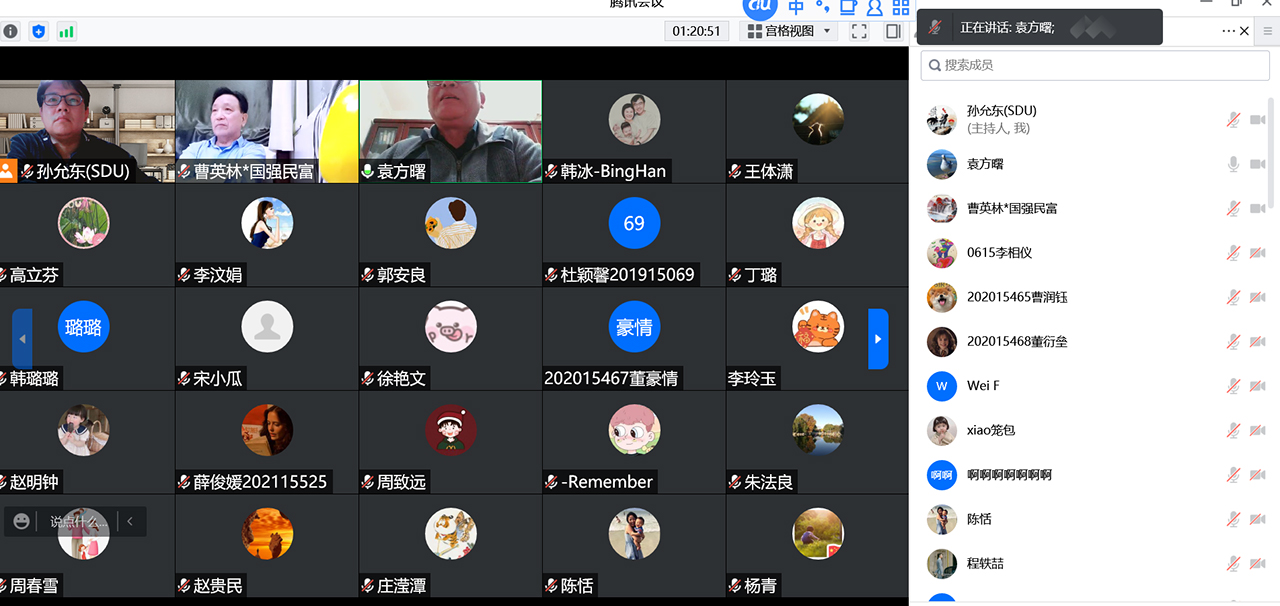This screenshot has height=606, width=1280.
Task: Unmute 0615李相仪 microphone in member list
Action: [x=1234, y=253]
